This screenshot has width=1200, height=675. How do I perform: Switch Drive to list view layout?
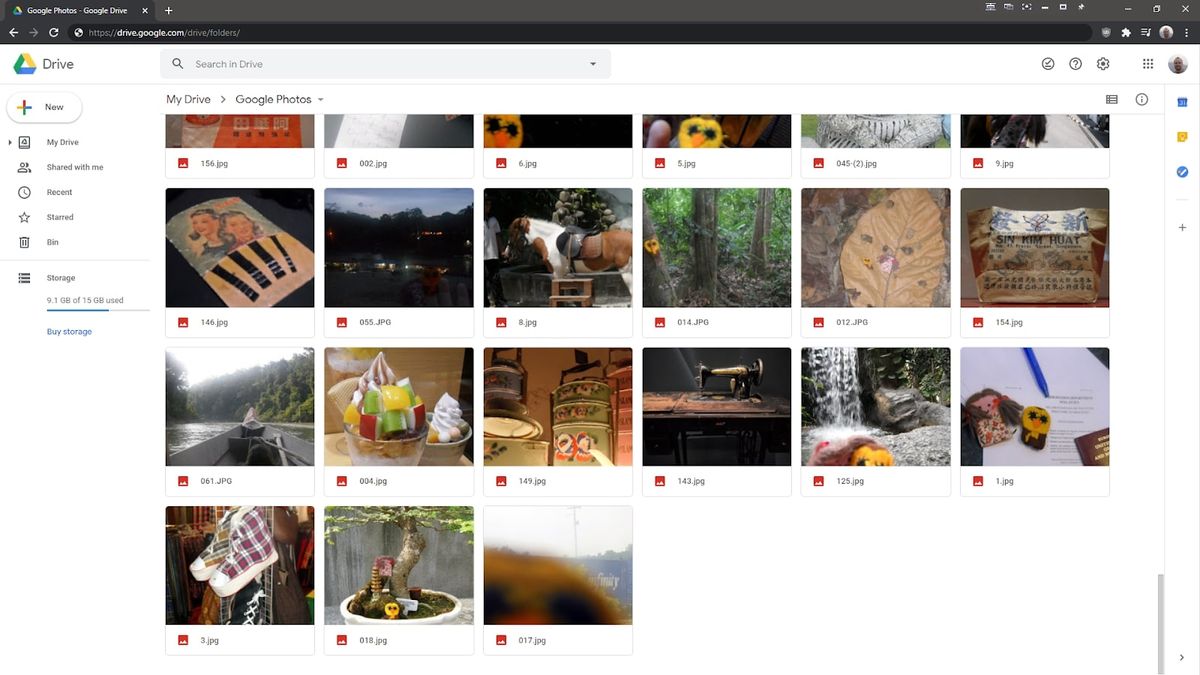(1111, 99)
